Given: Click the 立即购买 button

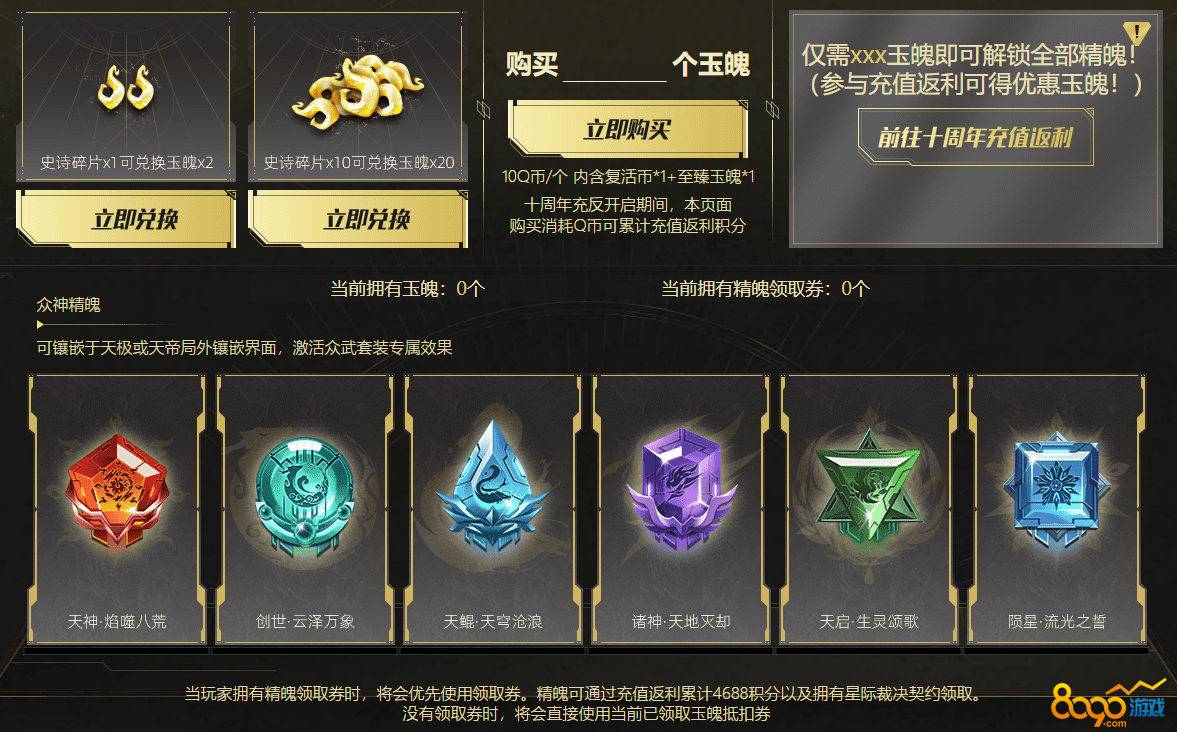Looking at the screenshot, I should coord(628,129).
